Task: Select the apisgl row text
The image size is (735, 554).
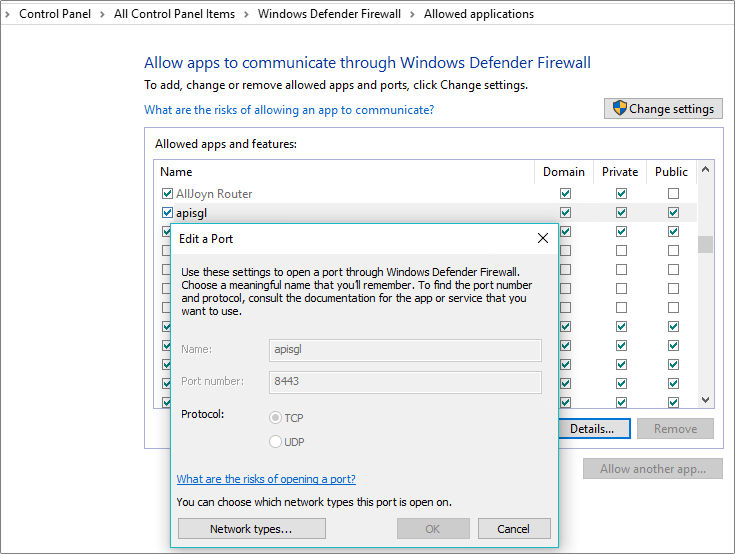Action: (x=191, y=213)
